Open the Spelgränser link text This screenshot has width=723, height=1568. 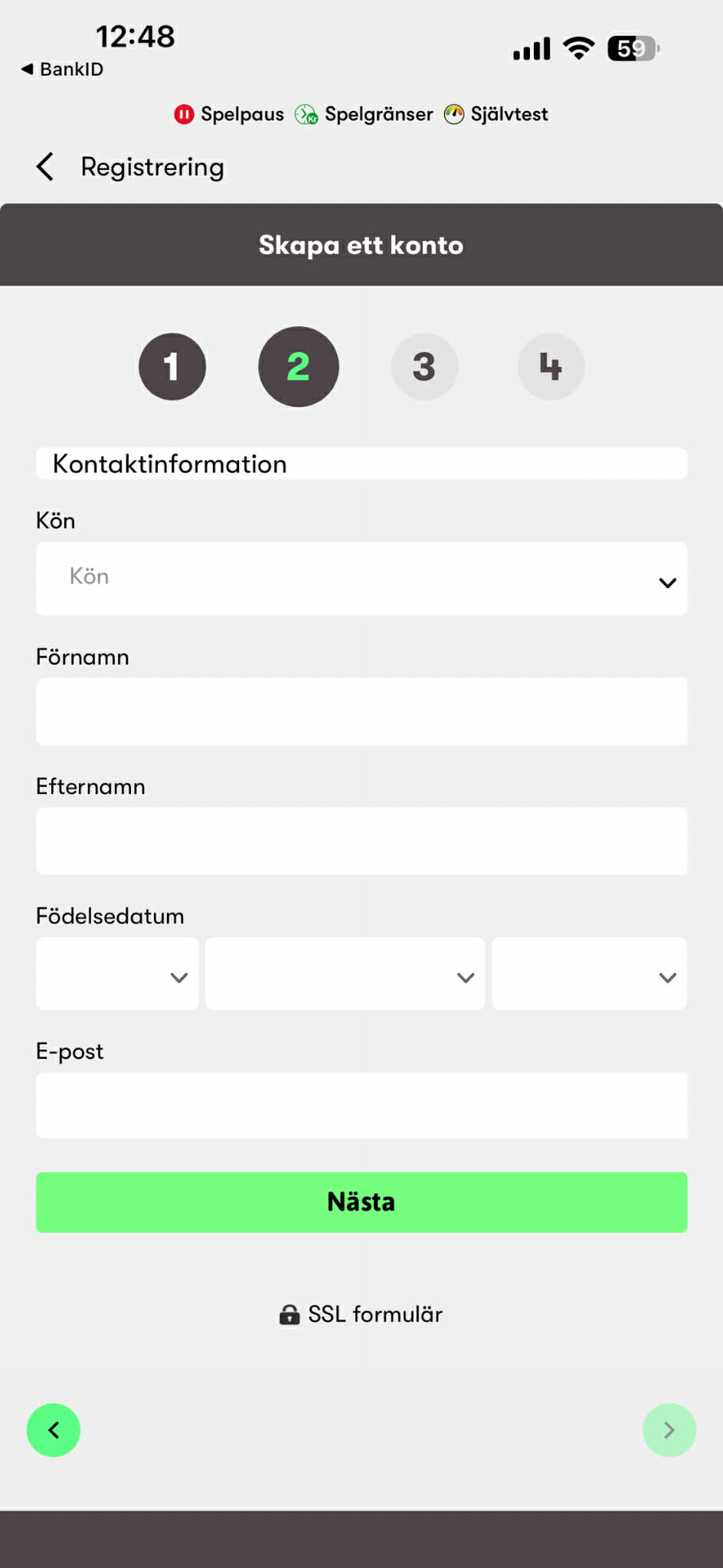(378, 115)
